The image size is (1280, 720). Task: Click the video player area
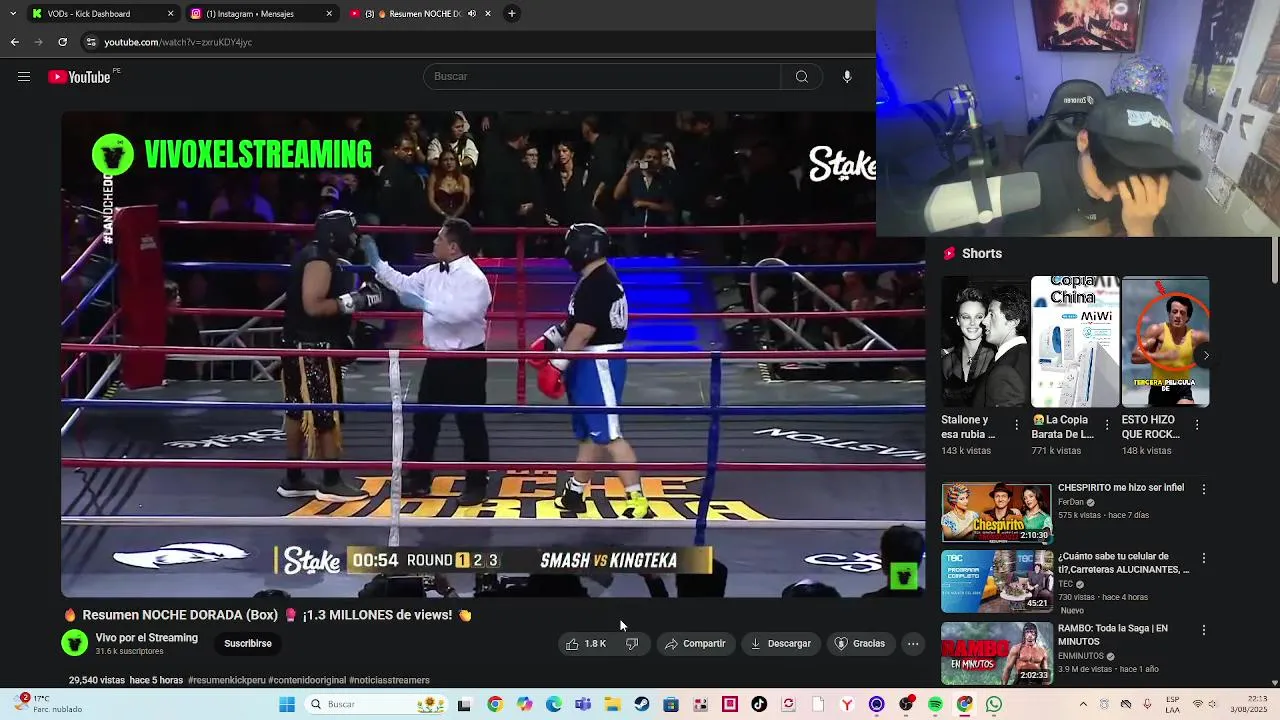click(x=493, y=354)
